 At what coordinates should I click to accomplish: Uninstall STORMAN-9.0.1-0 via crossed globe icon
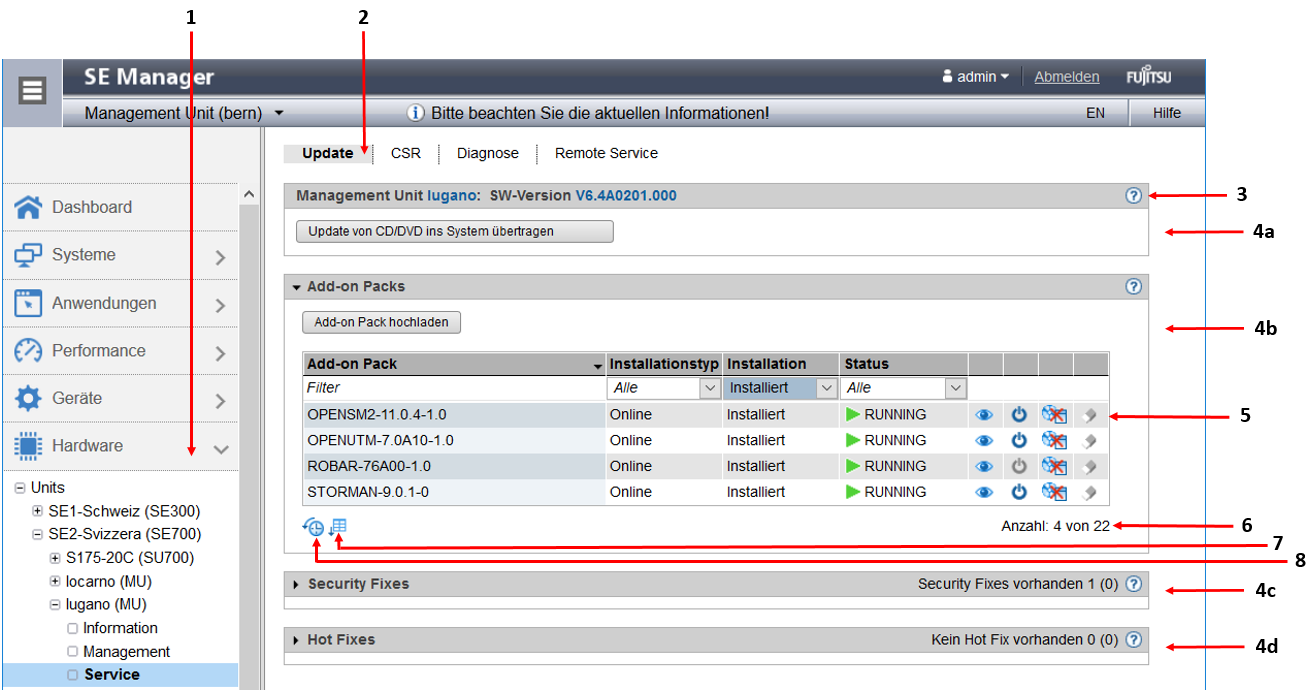(x=1054, y=492)
